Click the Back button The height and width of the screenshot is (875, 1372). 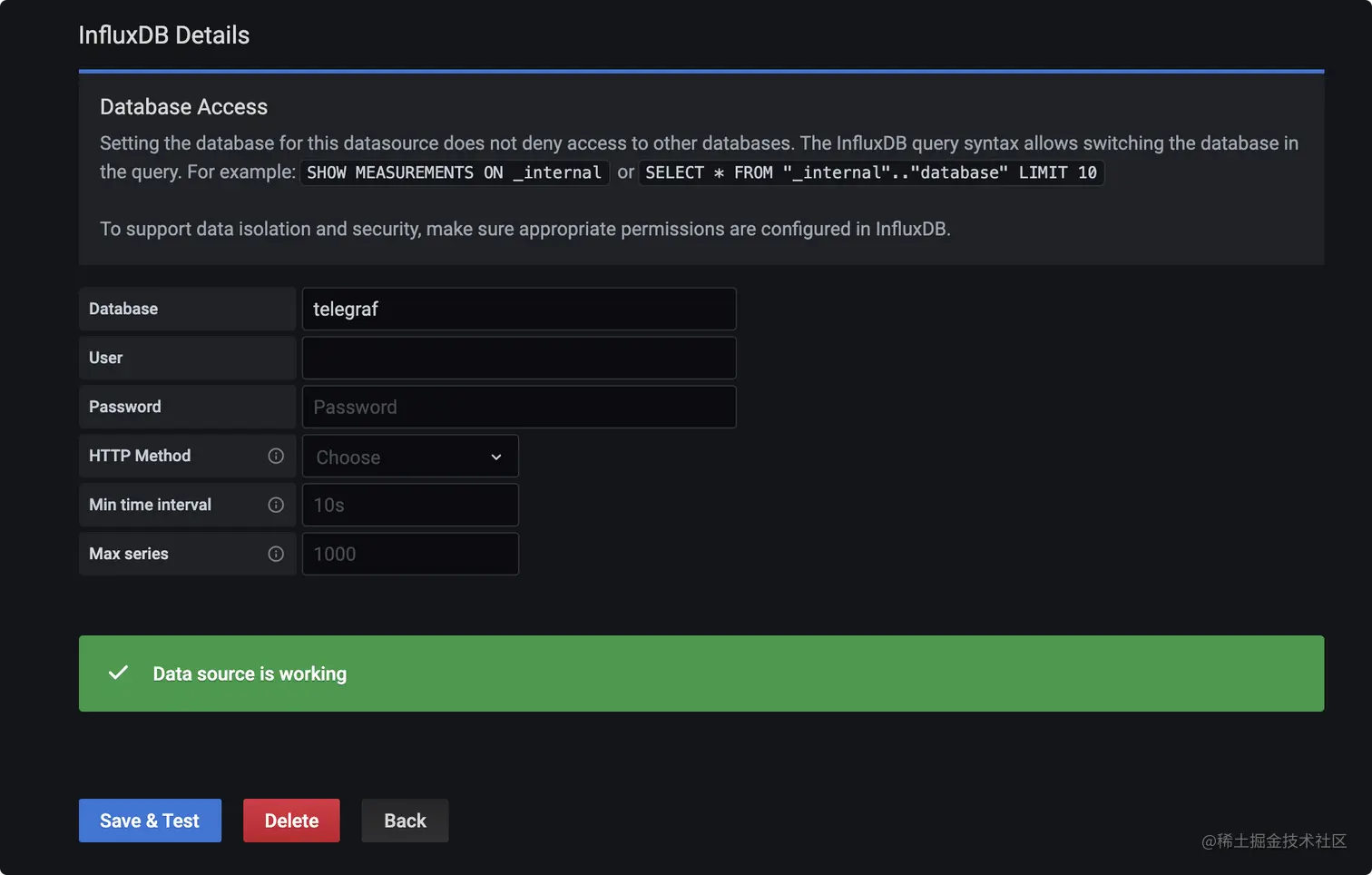405,821
